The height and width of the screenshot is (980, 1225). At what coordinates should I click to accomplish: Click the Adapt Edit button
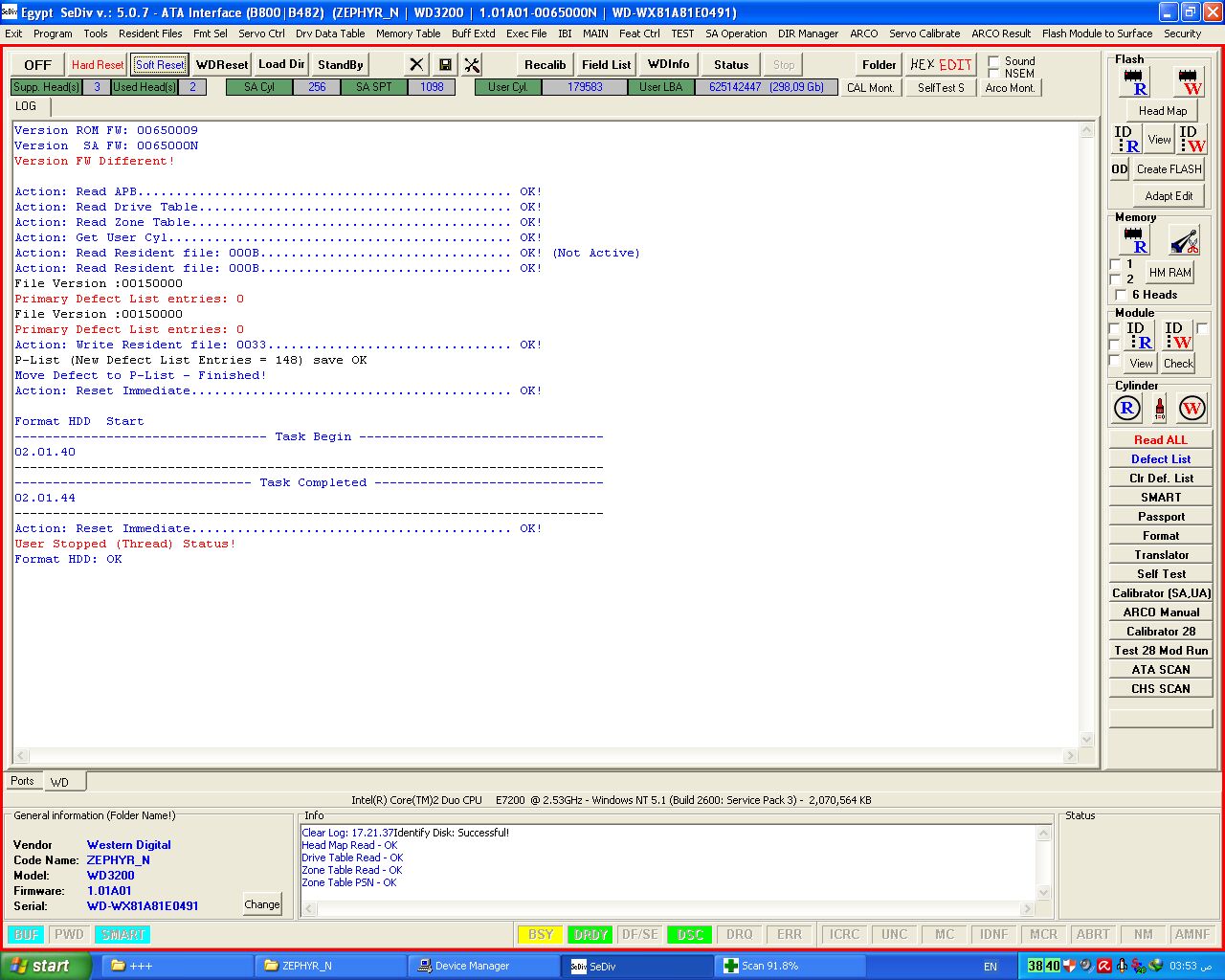coord(1169,196)
